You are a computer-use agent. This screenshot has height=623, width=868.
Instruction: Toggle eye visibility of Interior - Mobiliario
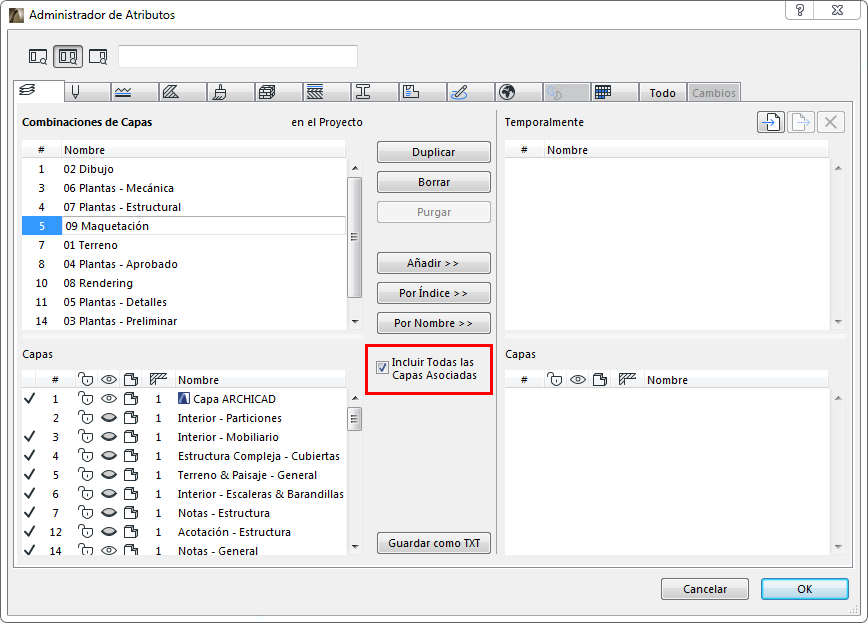click(109, 437)
